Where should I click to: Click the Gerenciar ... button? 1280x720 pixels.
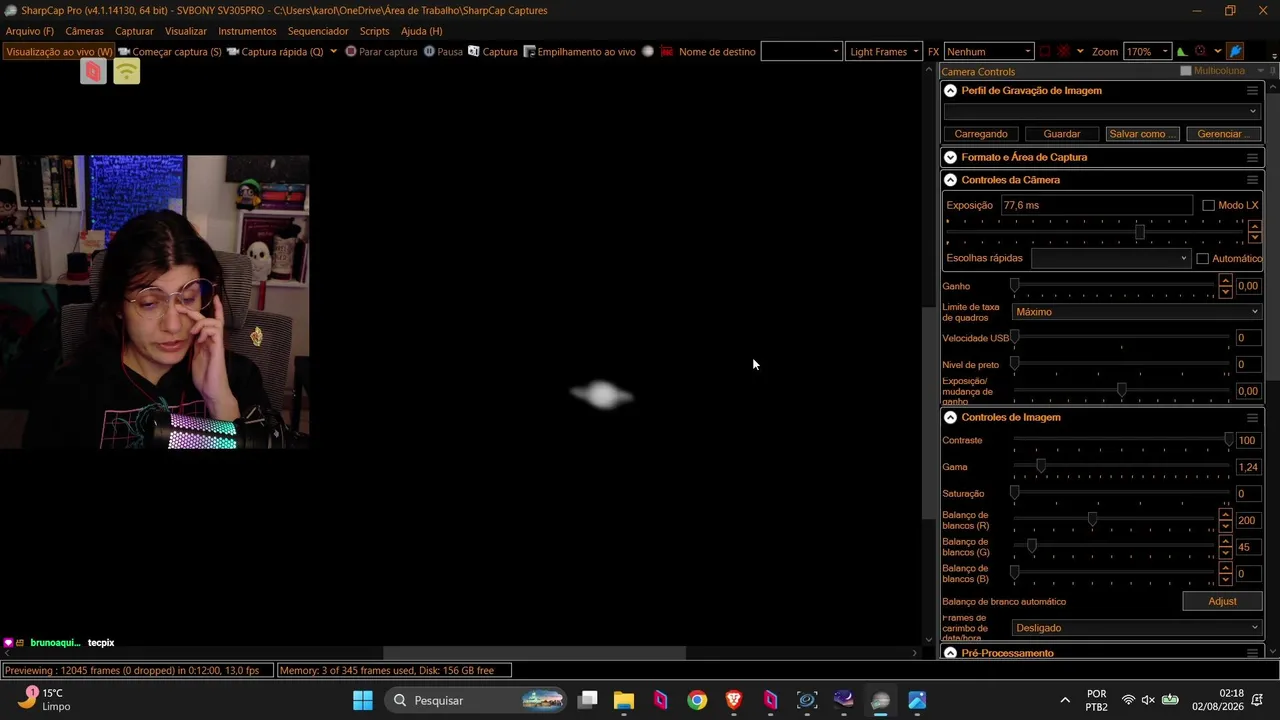click(x=1222, y=133)
